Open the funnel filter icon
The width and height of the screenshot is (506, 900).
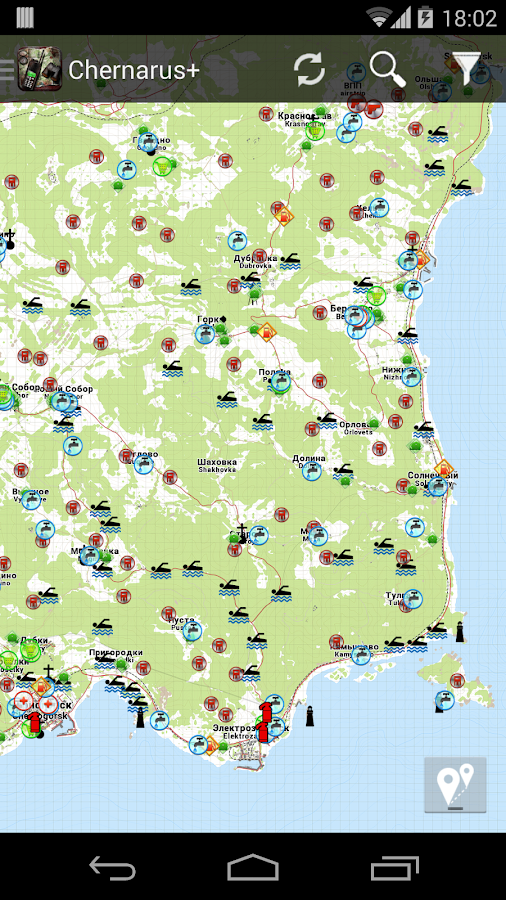[466, 69]
